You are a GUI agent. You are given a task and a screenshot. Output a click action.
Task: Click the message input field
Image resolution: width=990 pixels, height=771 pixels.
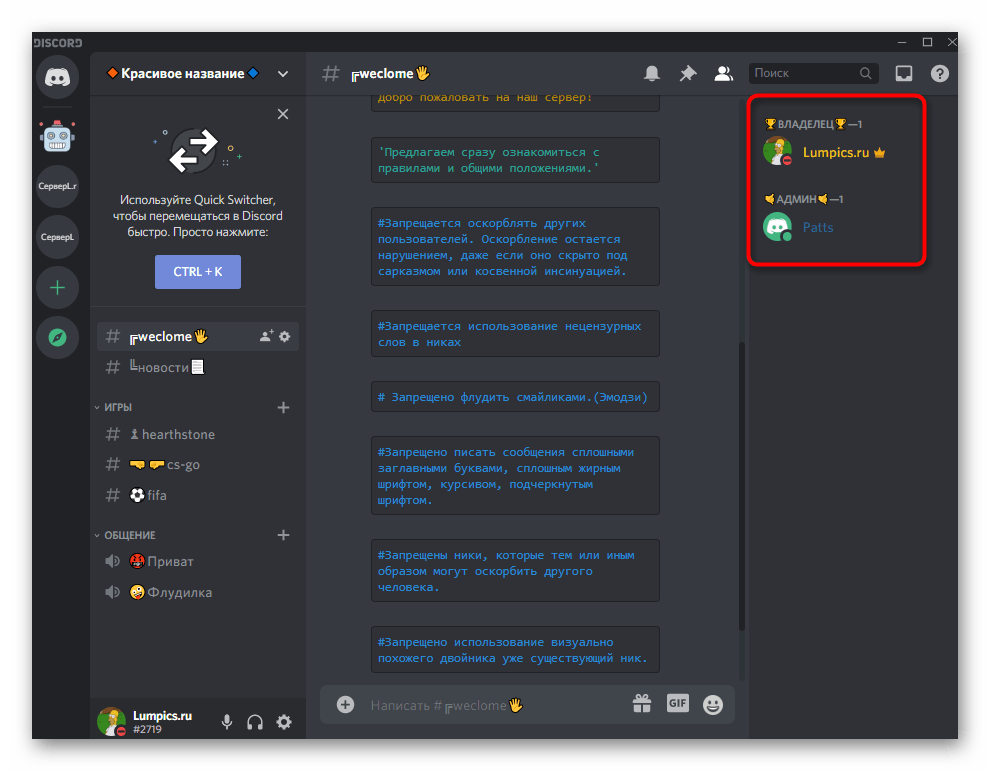490,705
